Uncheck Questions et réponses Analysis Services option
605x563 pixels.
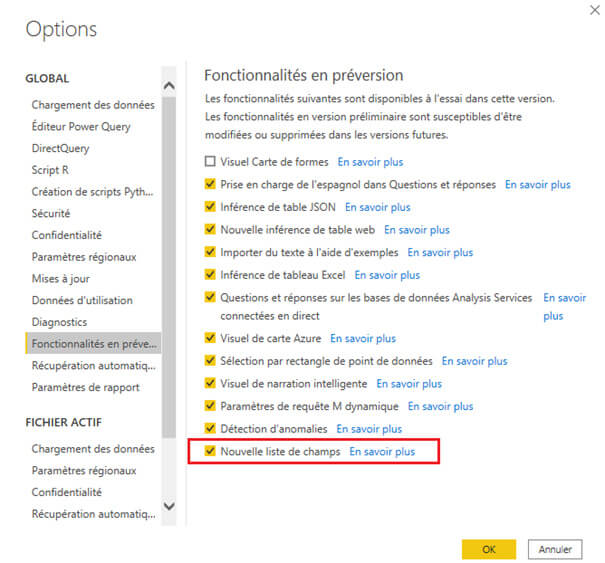click(210, 297)
